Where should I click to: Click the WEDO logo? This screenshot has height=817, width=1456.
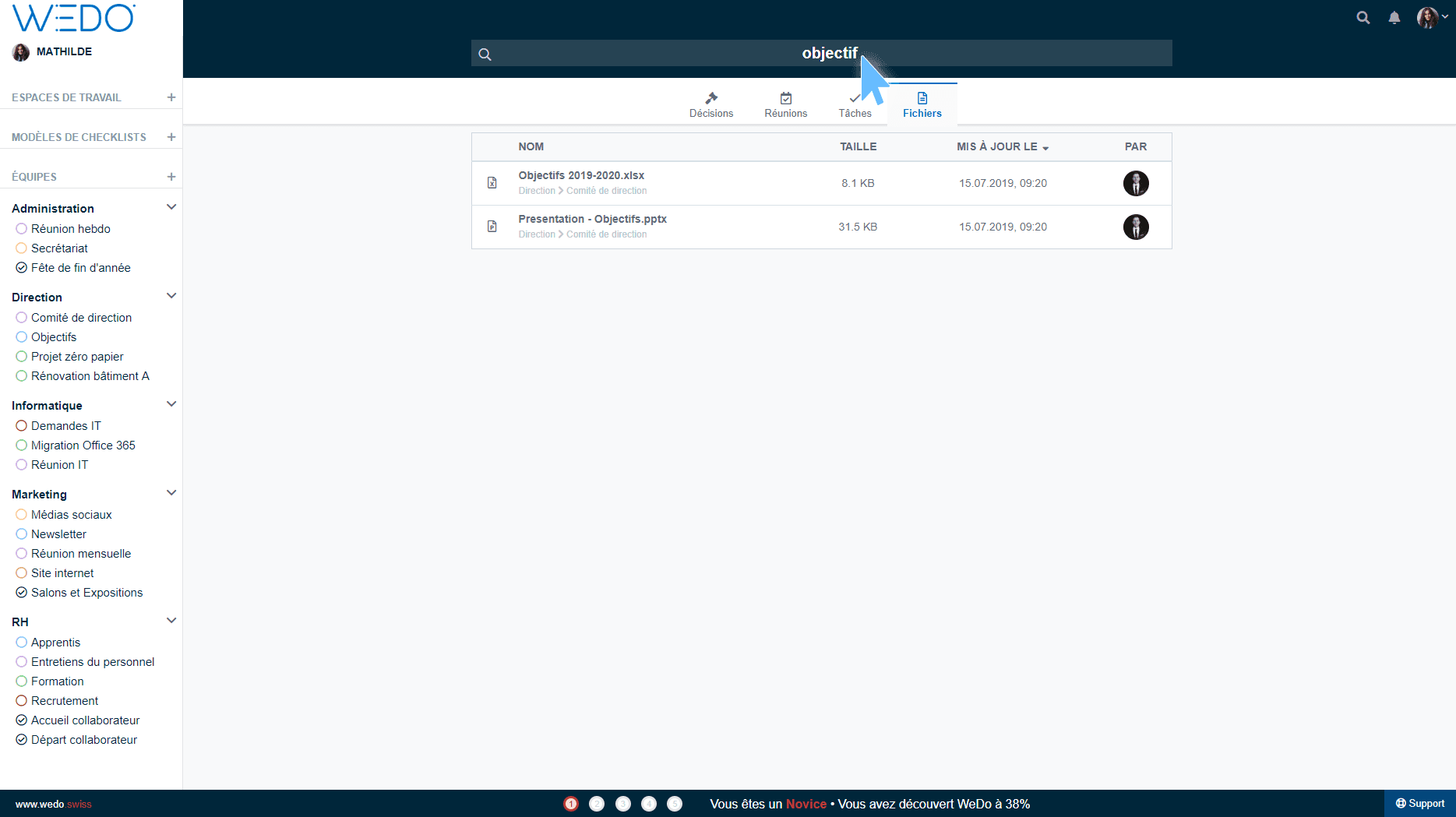(x=74, y=18)
